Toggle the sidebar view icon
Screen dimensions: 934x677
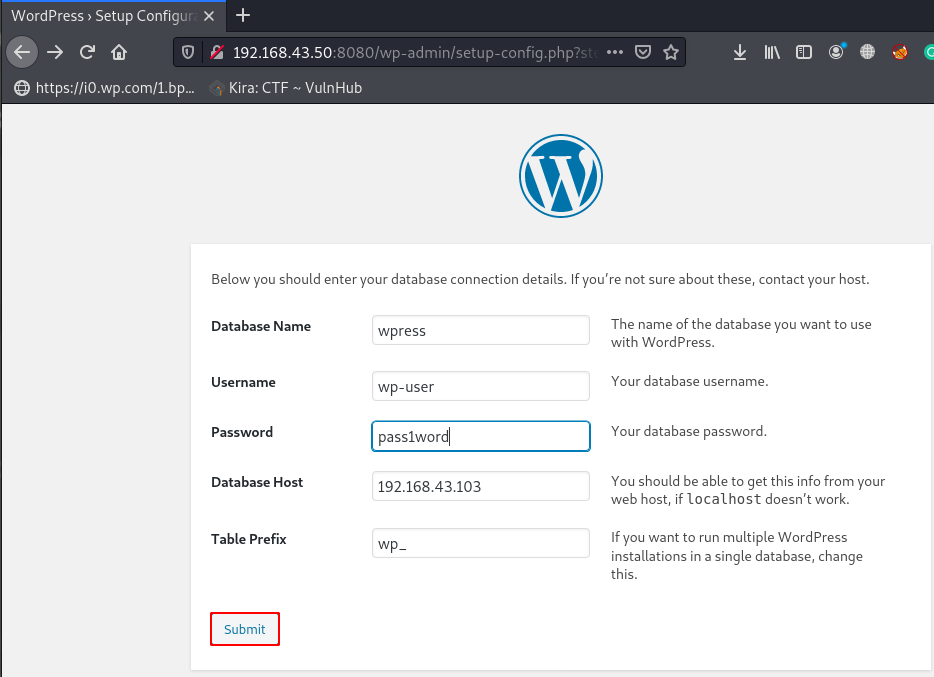[x=804, y=52]
